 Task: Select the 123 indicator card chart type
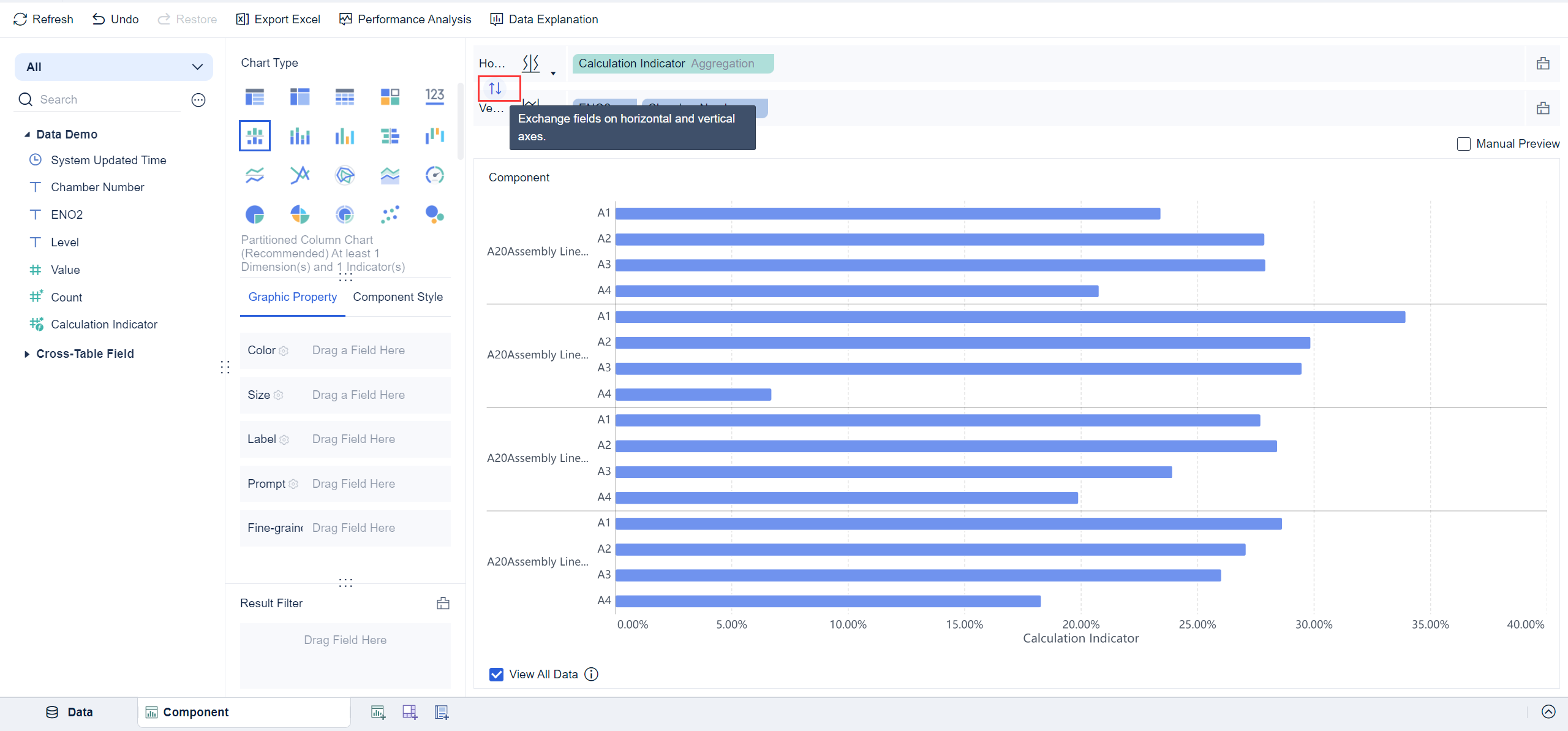click(434, 96)
